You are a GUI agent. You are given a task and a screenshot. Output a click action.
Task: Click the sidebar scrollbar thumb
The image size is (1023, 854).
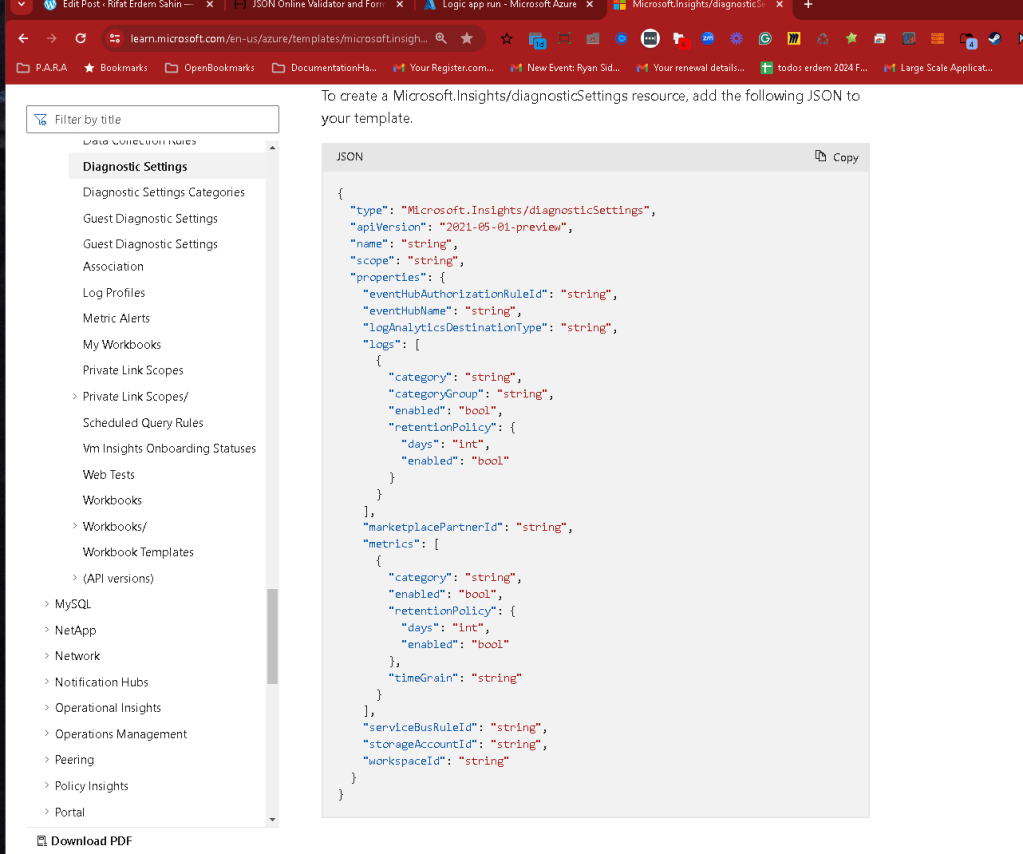tap(273, 636)
